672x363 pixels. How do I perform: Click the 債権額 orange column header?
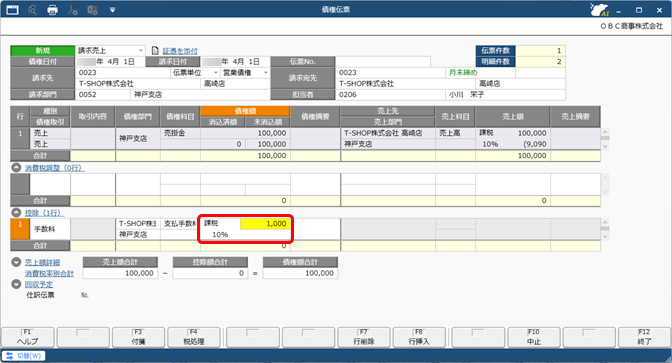tap(245, 111)
